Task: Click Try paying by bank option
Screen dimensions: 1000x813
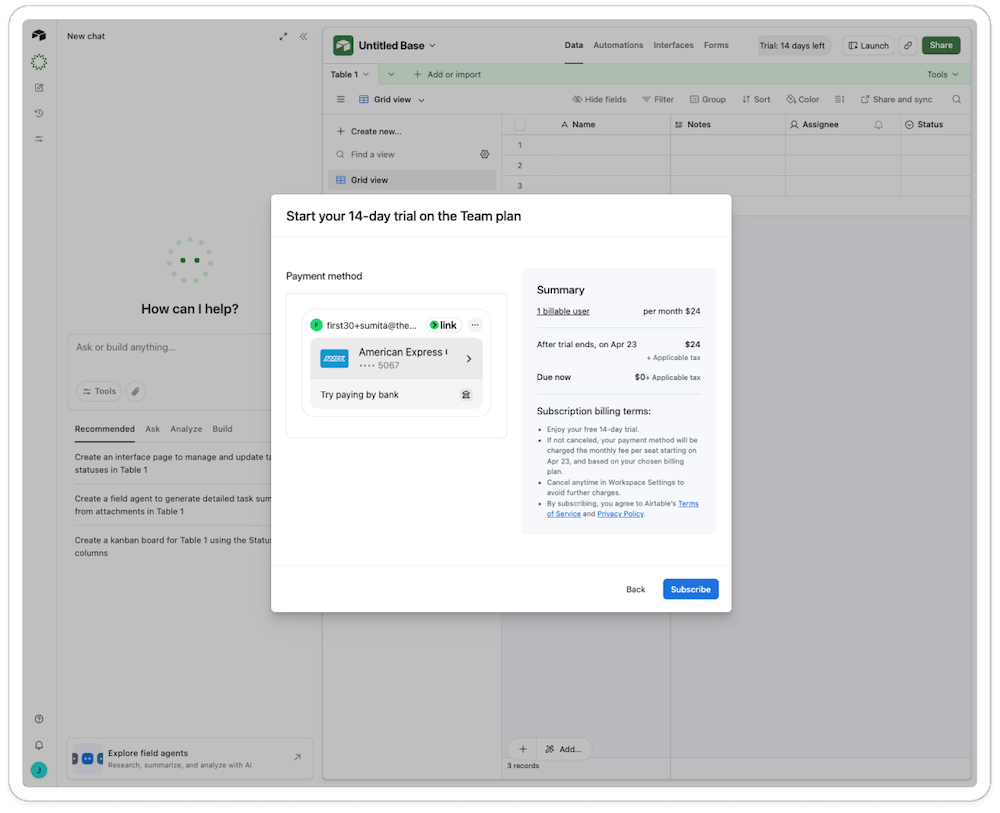Action: point(396,395)
